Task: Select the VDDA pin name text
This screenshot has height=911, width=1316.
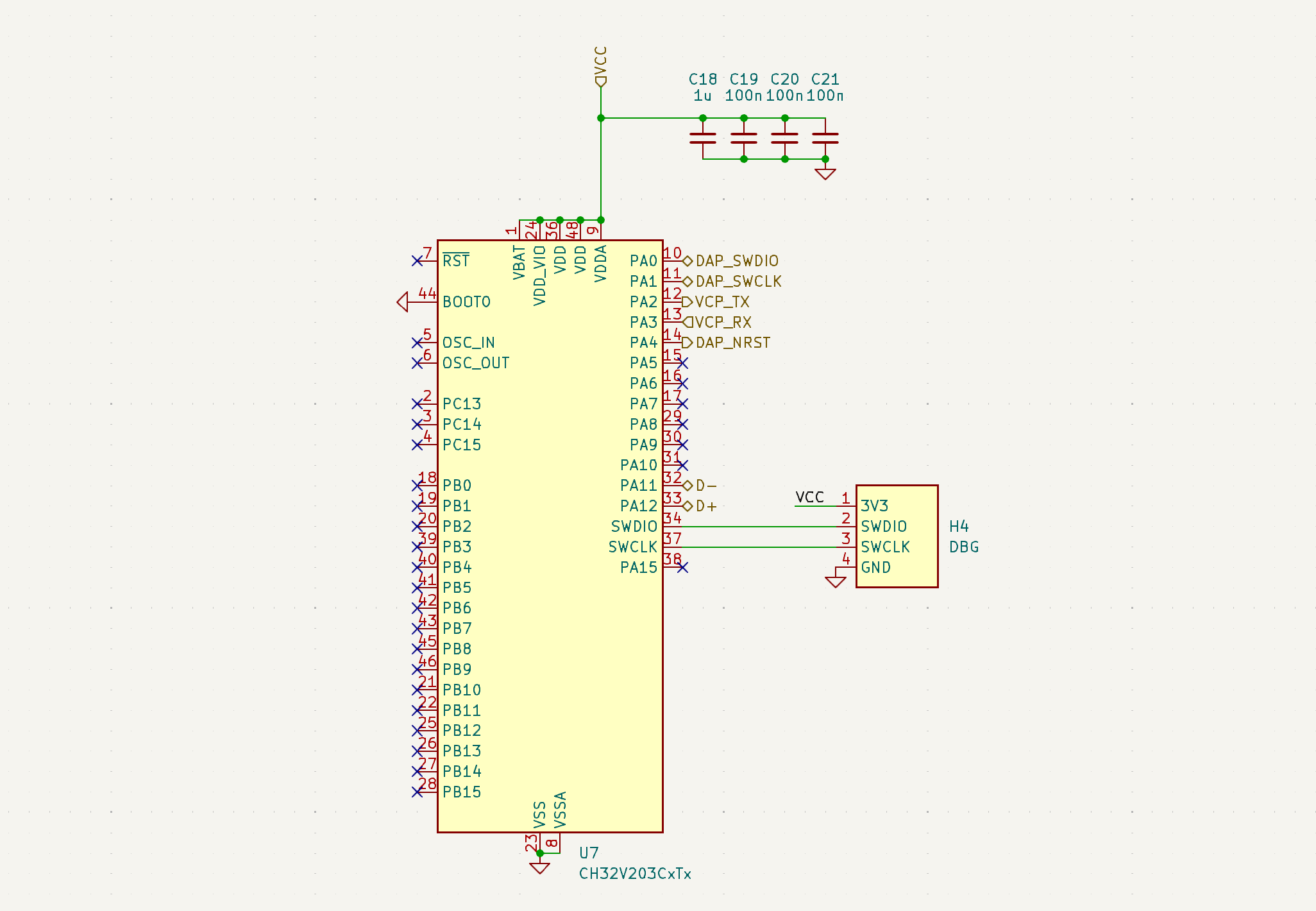Action: point(600,263)
